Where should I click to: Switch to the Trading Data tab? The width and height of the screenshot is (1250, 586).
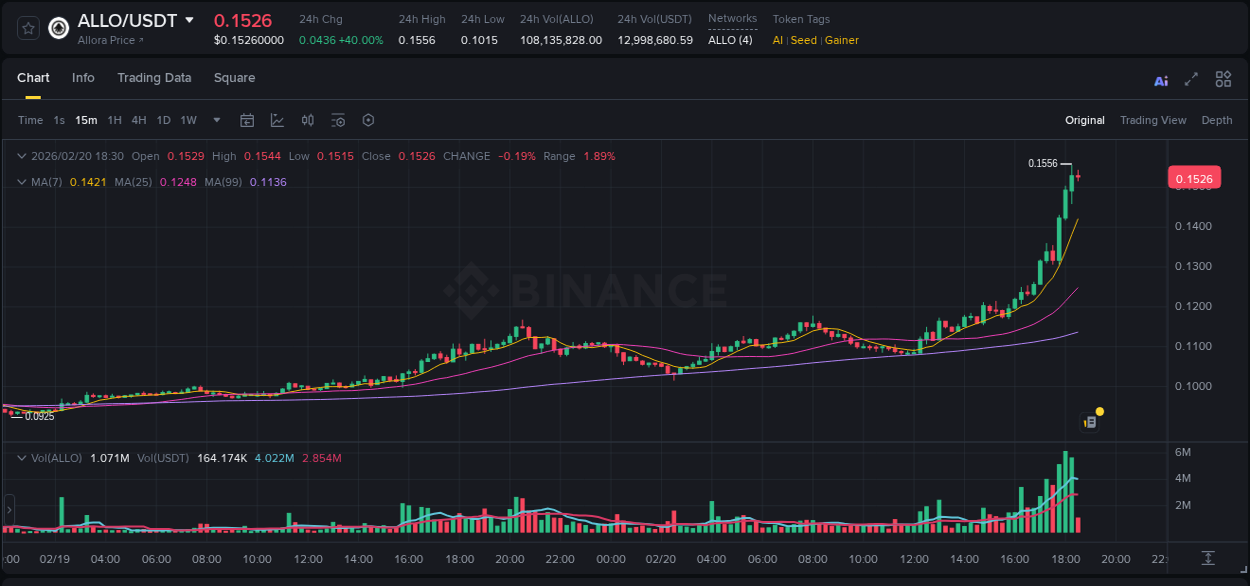click(154, 78)
